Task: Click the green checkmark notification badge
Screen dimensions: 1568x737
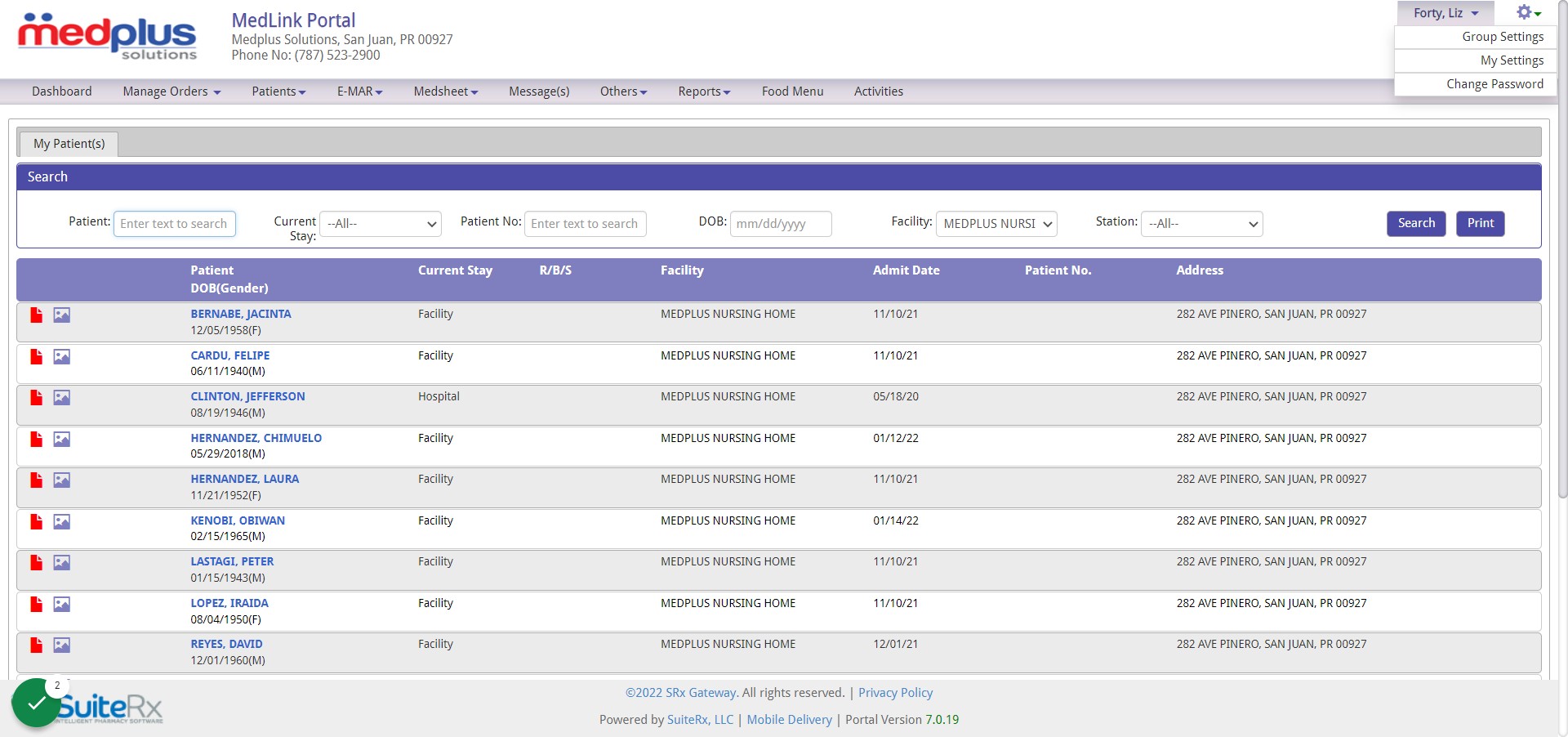Action: 36,703
